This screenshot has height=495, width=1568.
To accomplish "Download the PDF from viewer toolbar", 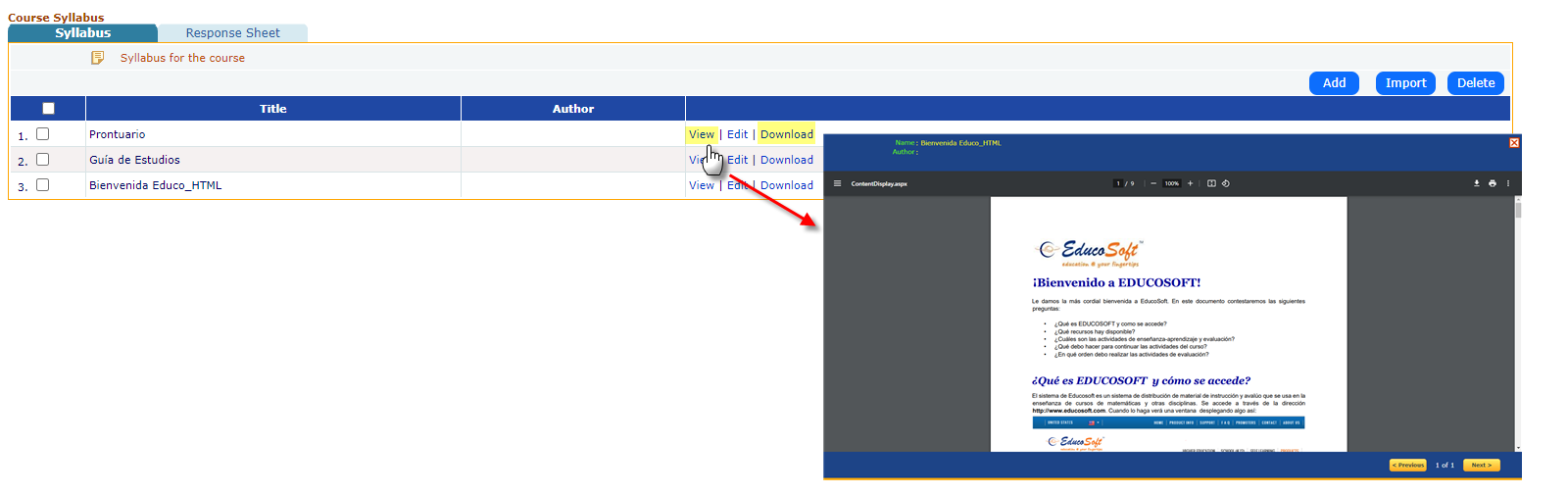I will [x=1477, y=183].
